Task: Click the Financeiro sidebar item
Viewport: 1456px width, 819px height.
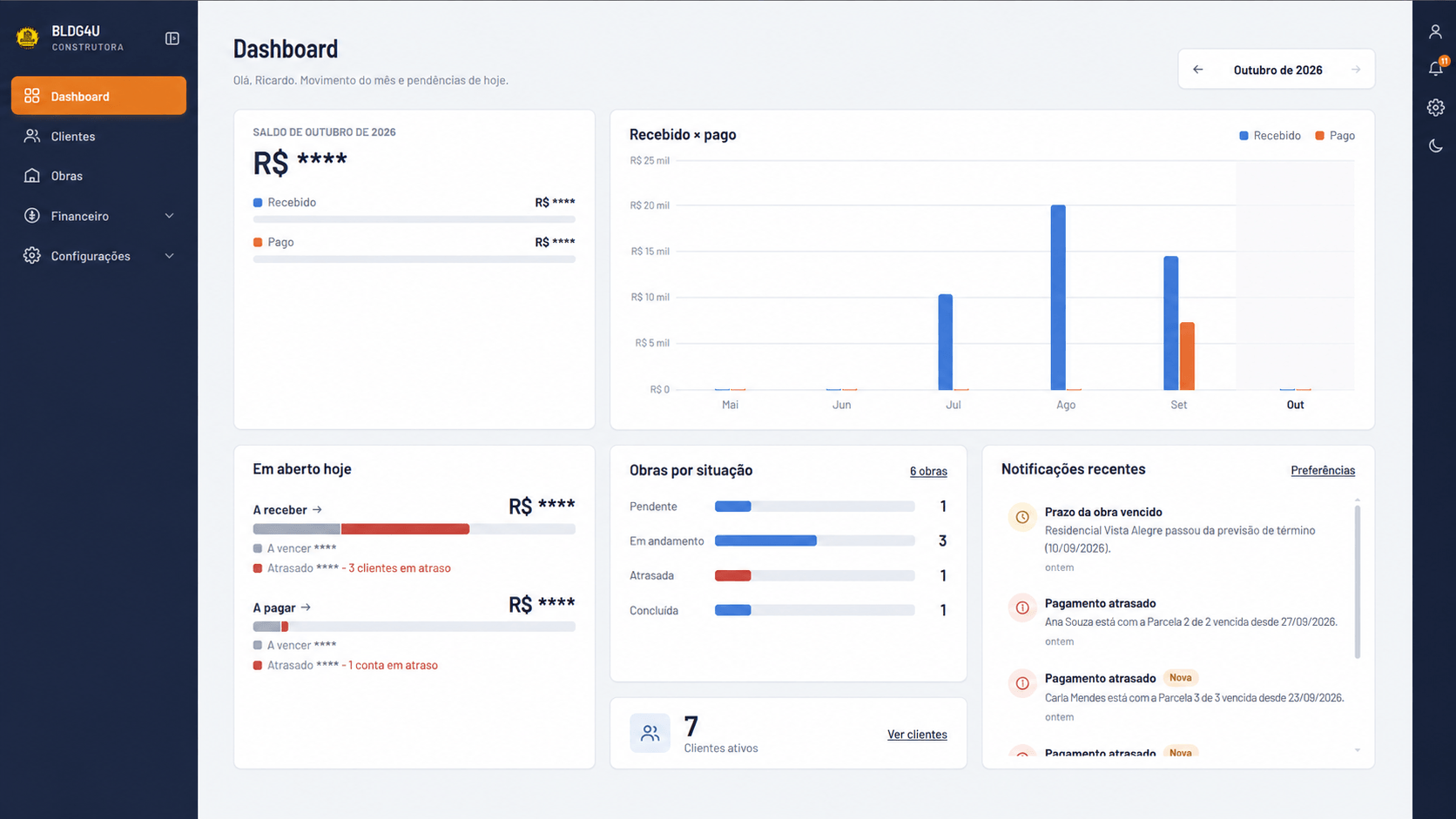Action: (x=98, y=216)
